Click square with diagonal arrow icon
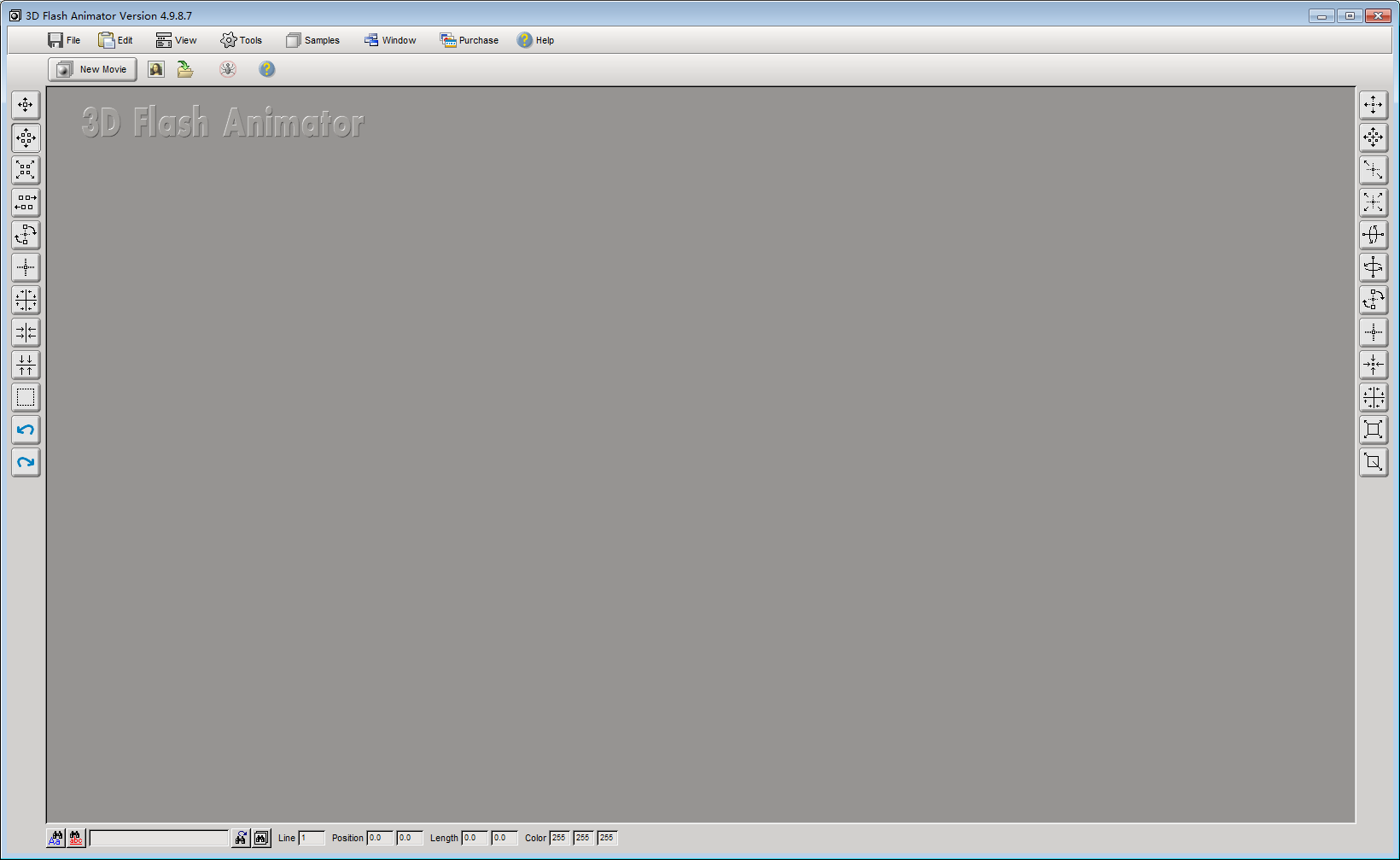This screenshot has height=860, width=1400. [x=1374, y=462]
